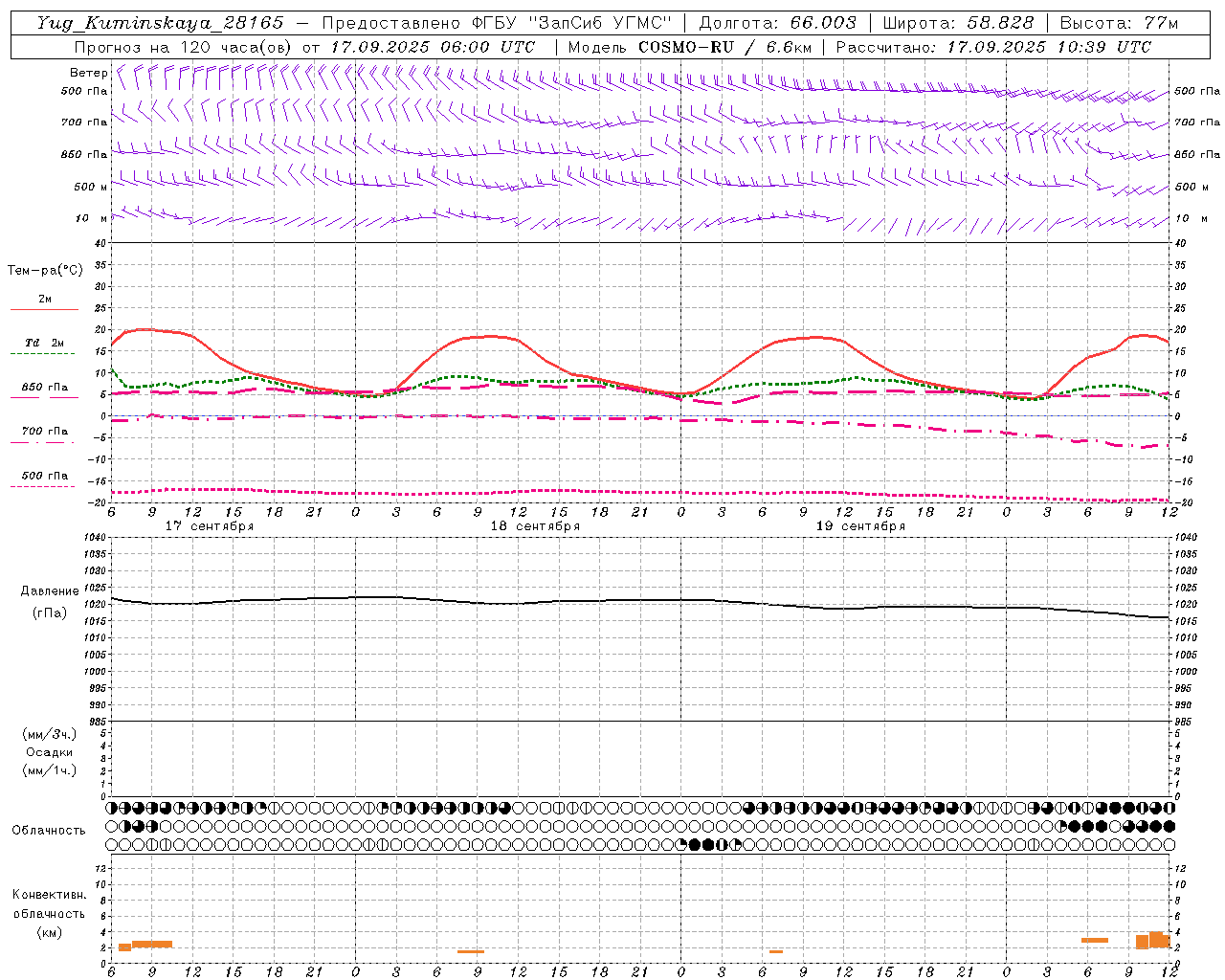
Task: Click the '(гПа)' pressure unit label
Action: tap(50, 613)
